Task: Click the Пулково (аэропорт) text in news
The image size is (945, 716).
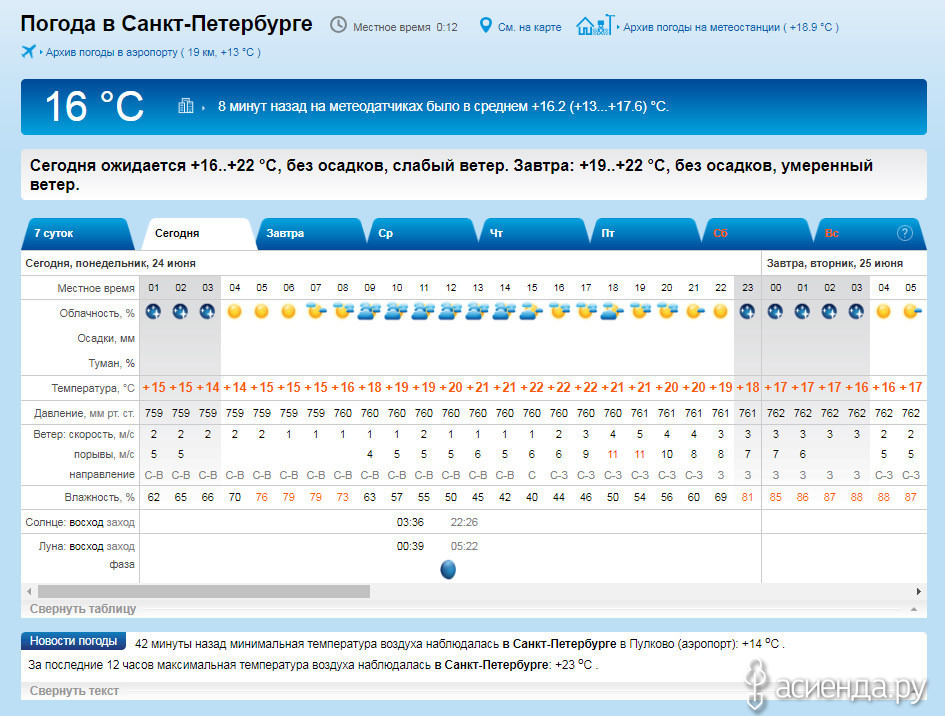Action: point(682,644)
